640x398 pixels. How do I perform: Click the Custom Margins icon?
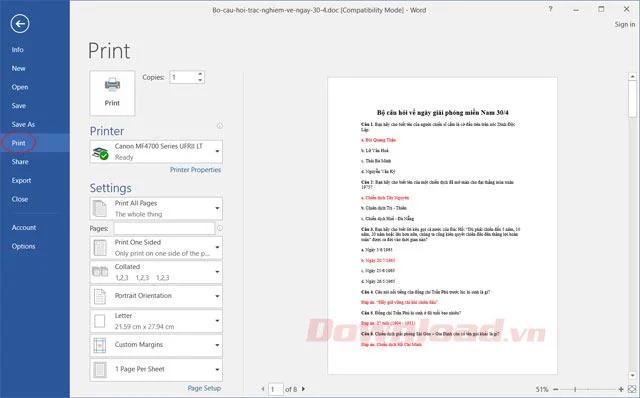(x=100, y=345)
